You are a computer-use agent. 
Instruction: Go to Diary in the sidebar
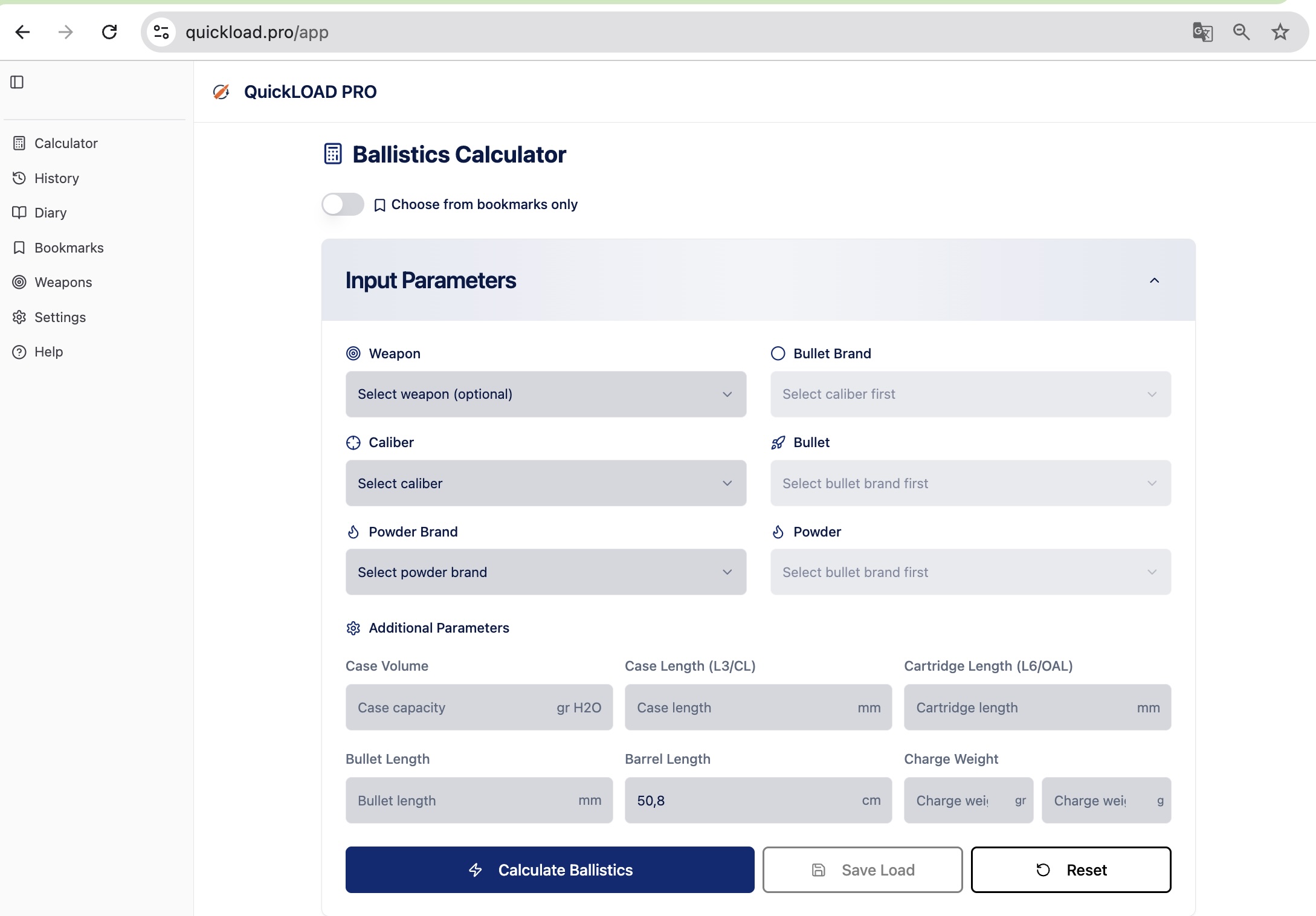coord(50,213)
